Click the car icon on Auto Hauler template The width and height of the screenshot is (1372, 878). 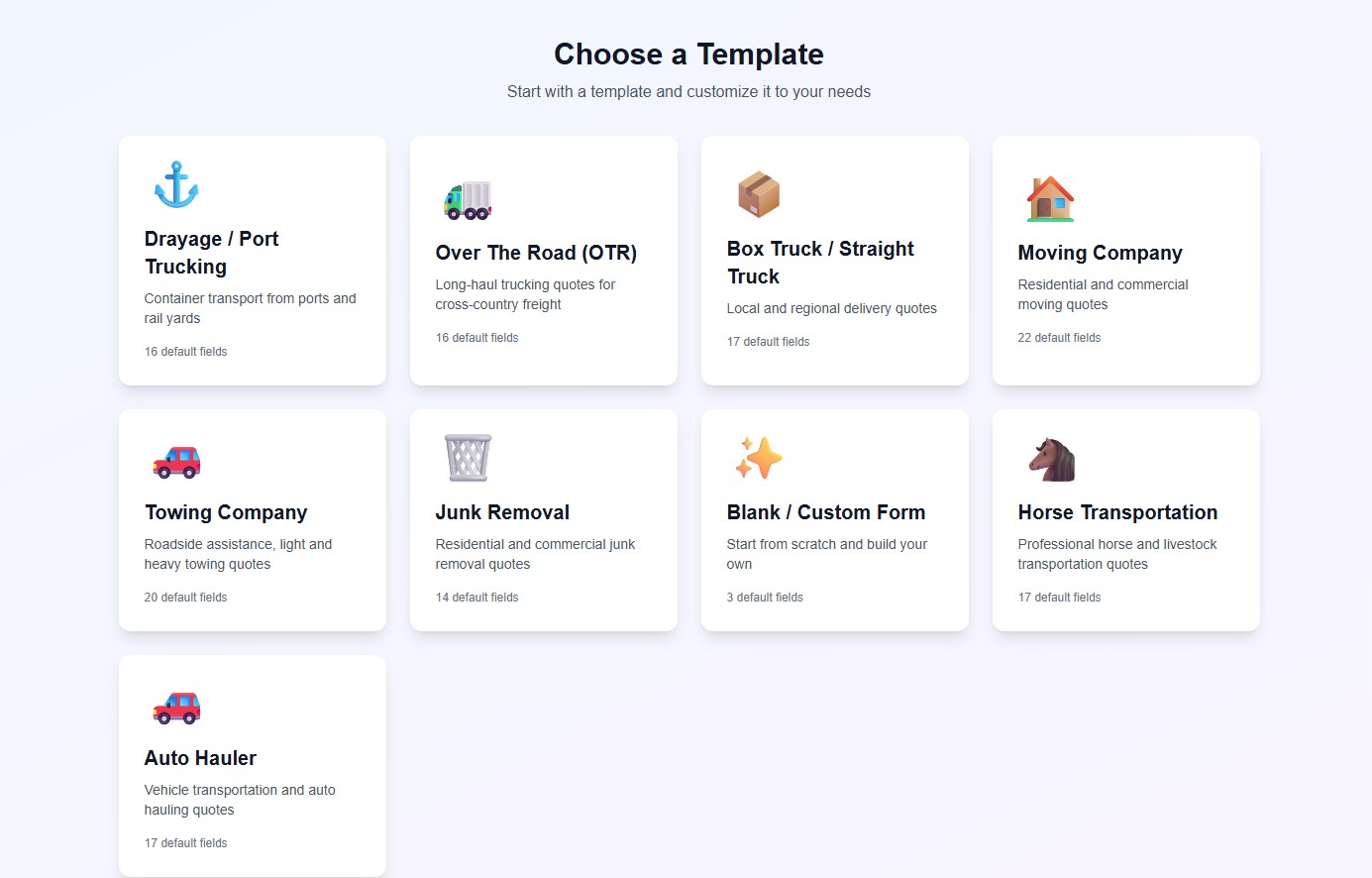tap(175, 706)
